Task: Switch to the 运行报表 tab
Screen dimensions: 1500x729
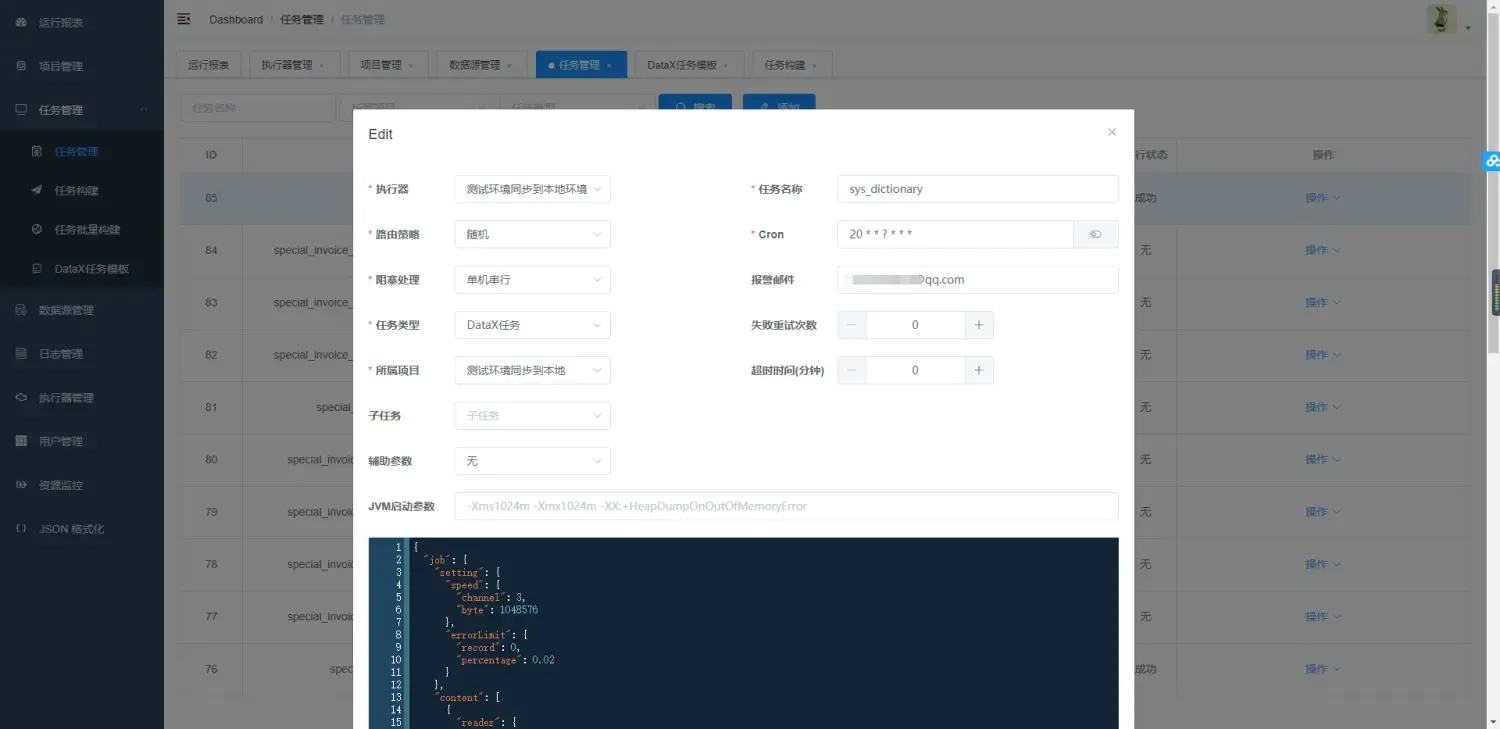Action: coord(207,63)
